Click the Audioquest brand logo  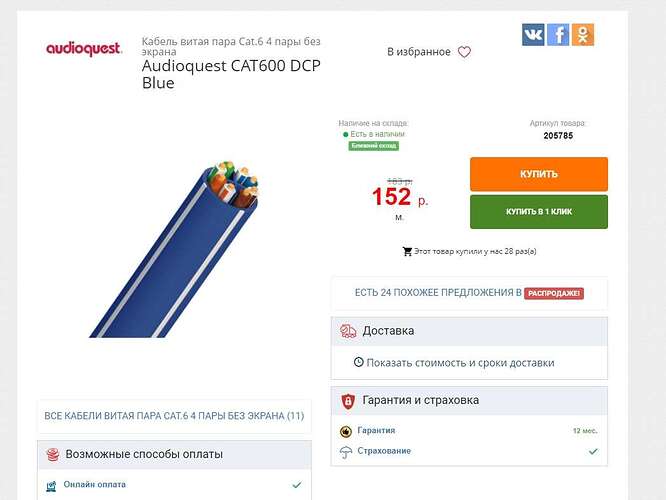[x=84, y=49]
